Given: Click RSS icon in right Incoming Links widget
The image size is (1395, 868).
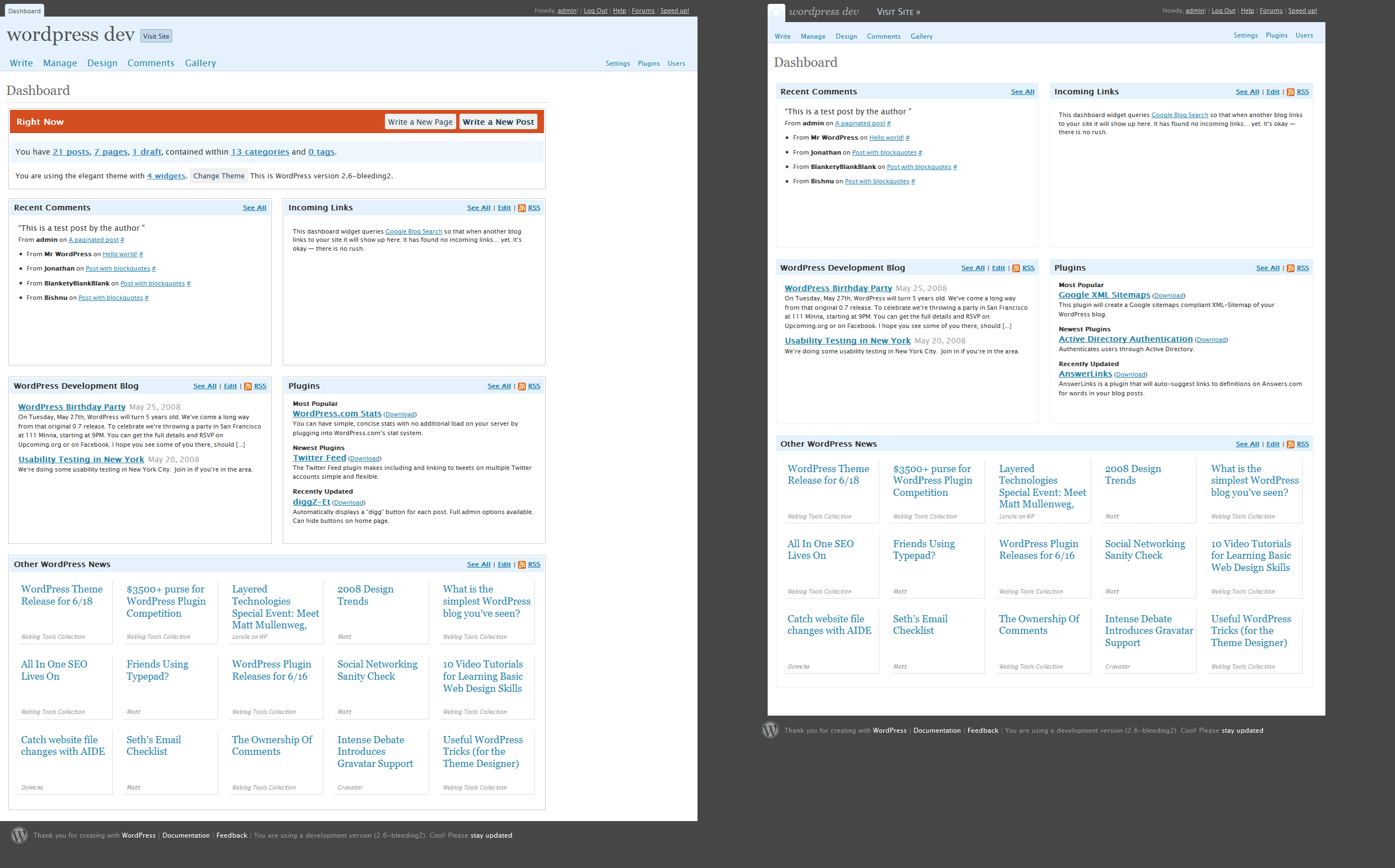Looking at the screenshot, I should click(x=1291, y=92).
